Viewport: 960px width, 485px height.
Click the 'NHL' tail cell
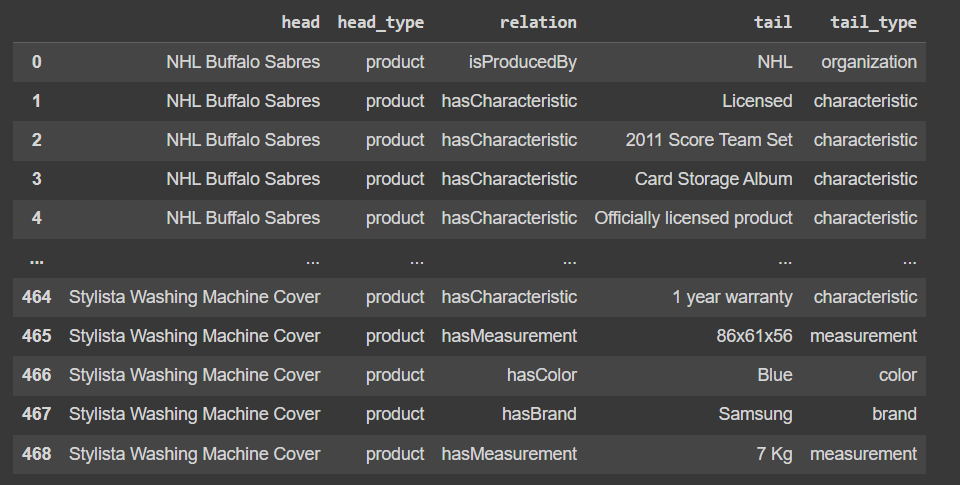point(774,62)
